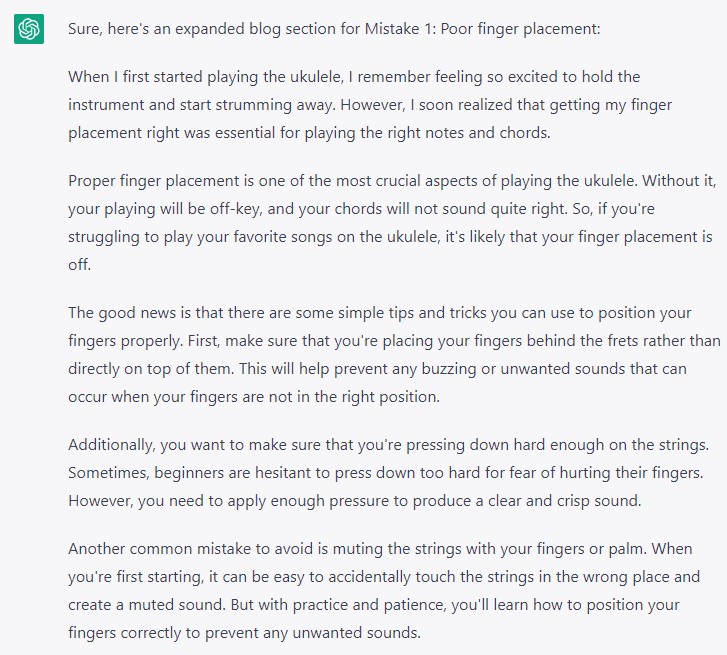Click the sentence about placing fingers behind frets
727x655 pixels.
click(394, 355)
